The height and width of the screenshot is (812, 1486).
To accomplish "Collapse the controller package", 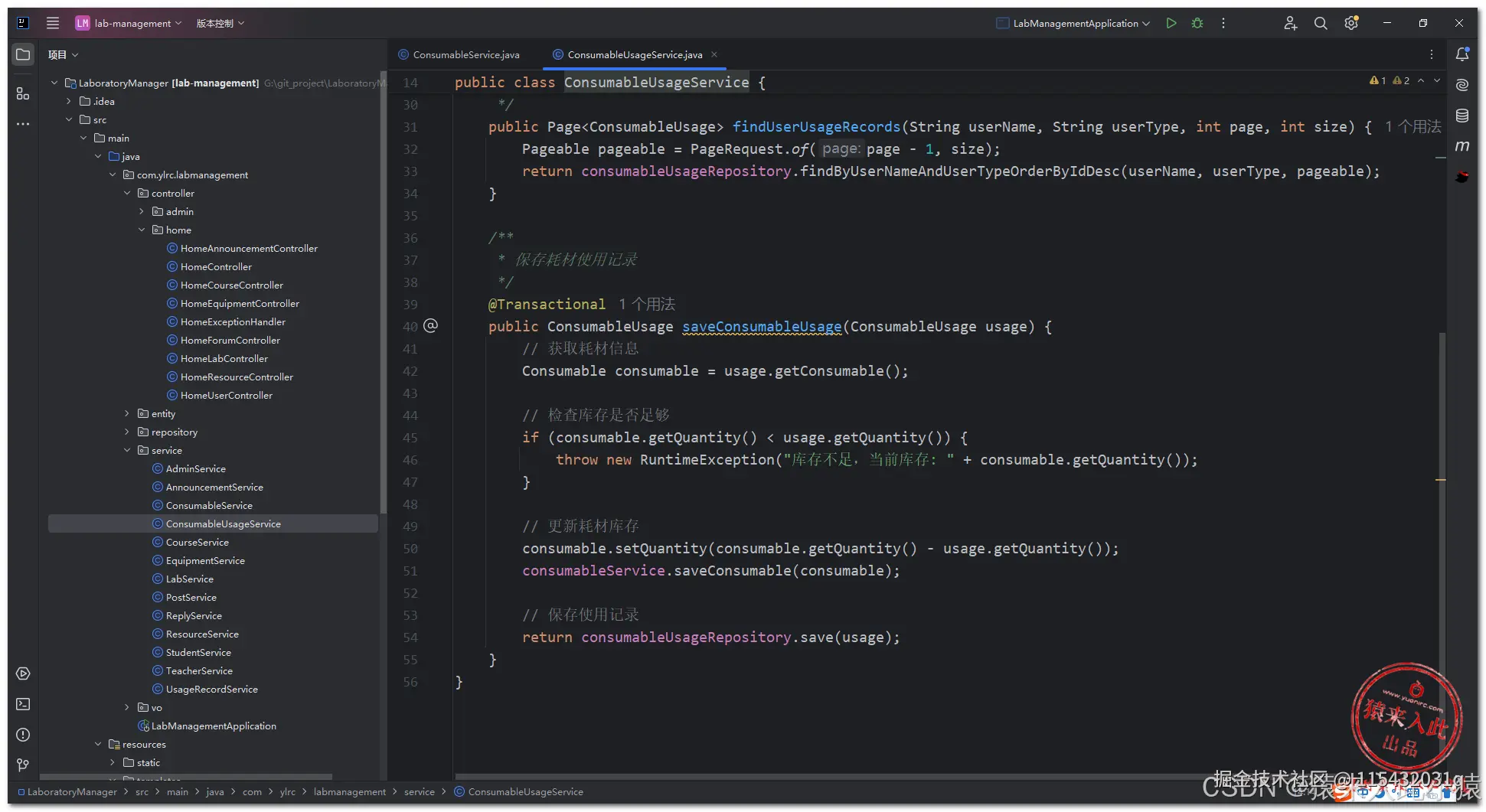I will tap(127, 193).
